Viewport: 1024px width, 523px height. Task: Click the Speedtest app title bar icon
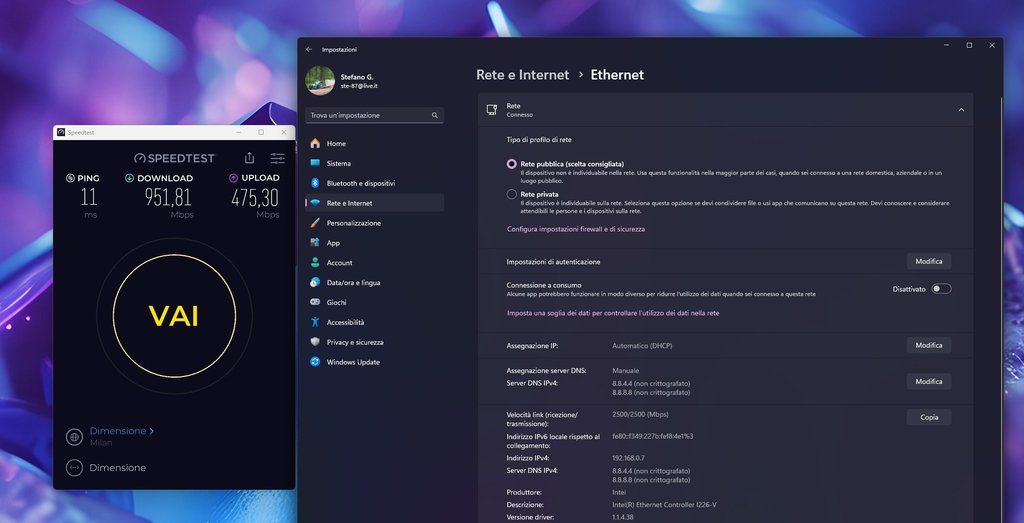pyautogui.click(x=61, y=133)
